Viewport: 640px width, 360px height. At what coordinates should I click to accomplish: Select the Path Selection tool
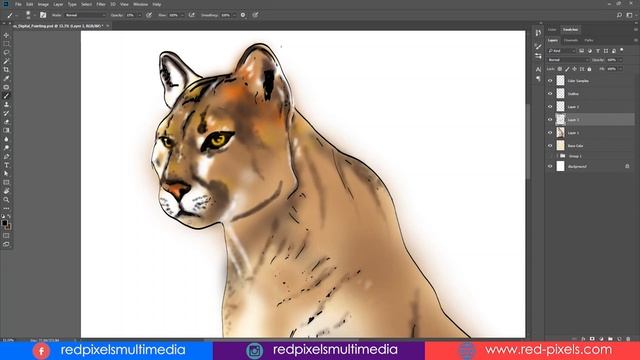click(x=6, y=173)
